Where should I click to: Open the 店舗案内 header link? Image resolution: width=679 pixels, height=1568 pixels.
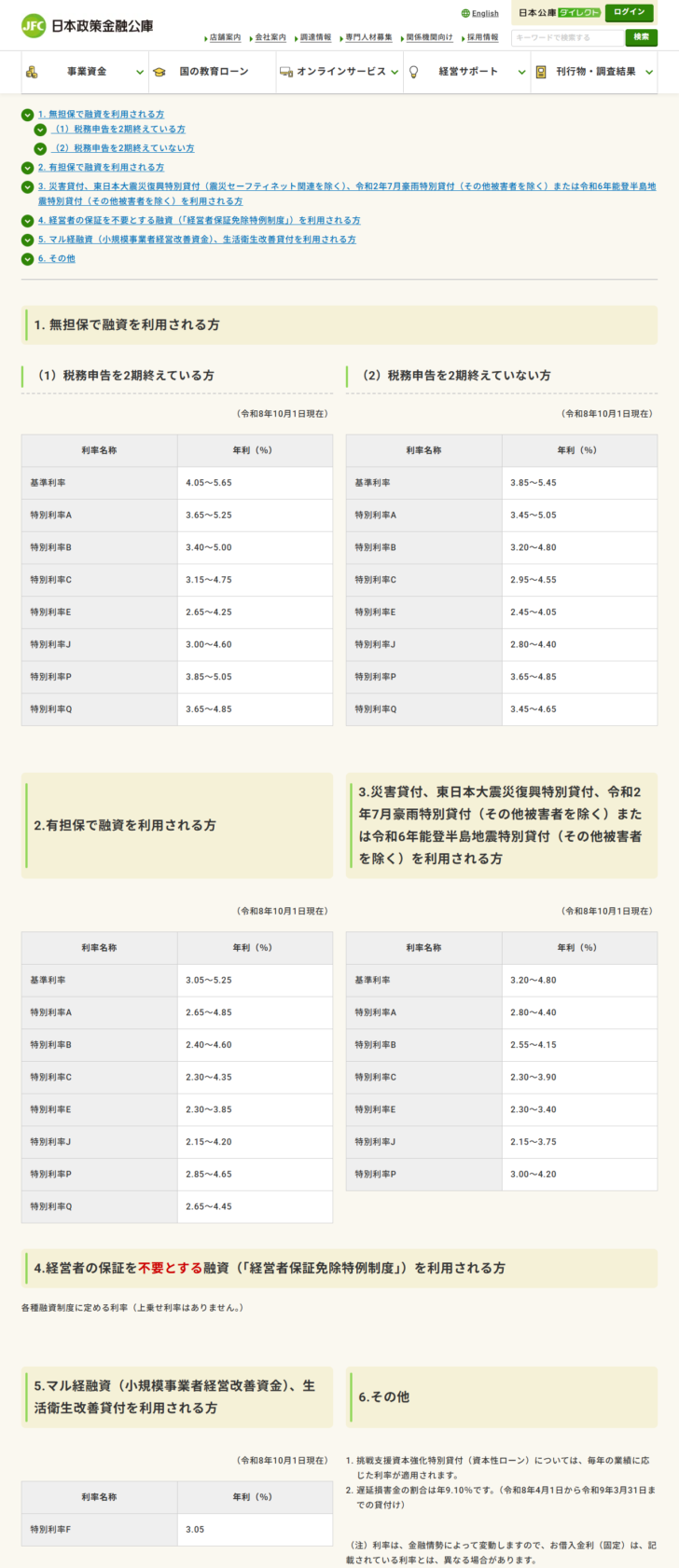point(225,37)
